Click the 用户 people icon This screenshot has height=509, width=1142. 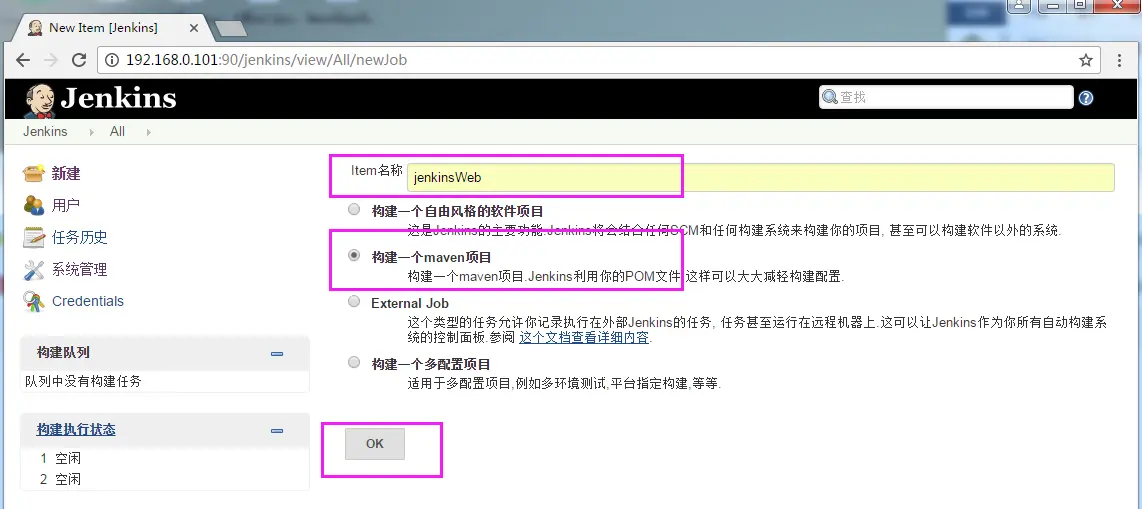pos(34,205)
